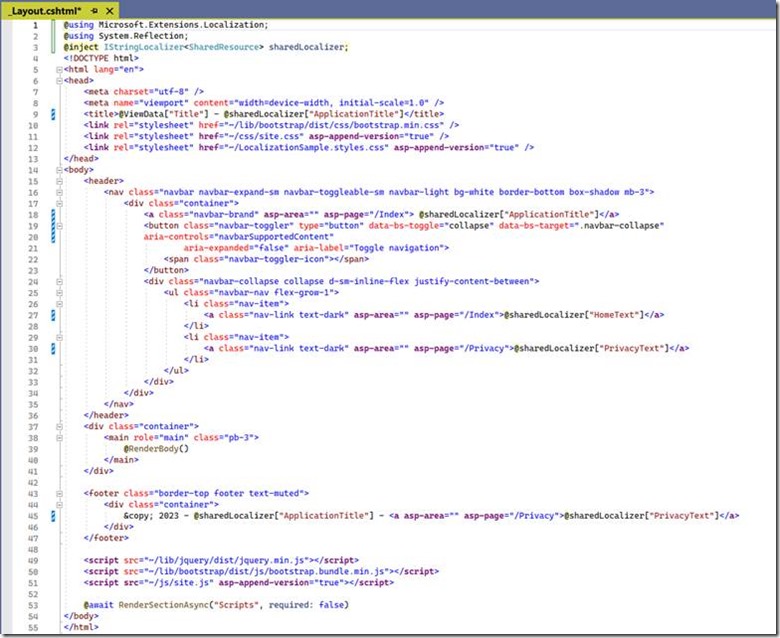The image size is (780, 638).
Task: Collapse the first nav-item li on line 26
Action: (59, 304)
